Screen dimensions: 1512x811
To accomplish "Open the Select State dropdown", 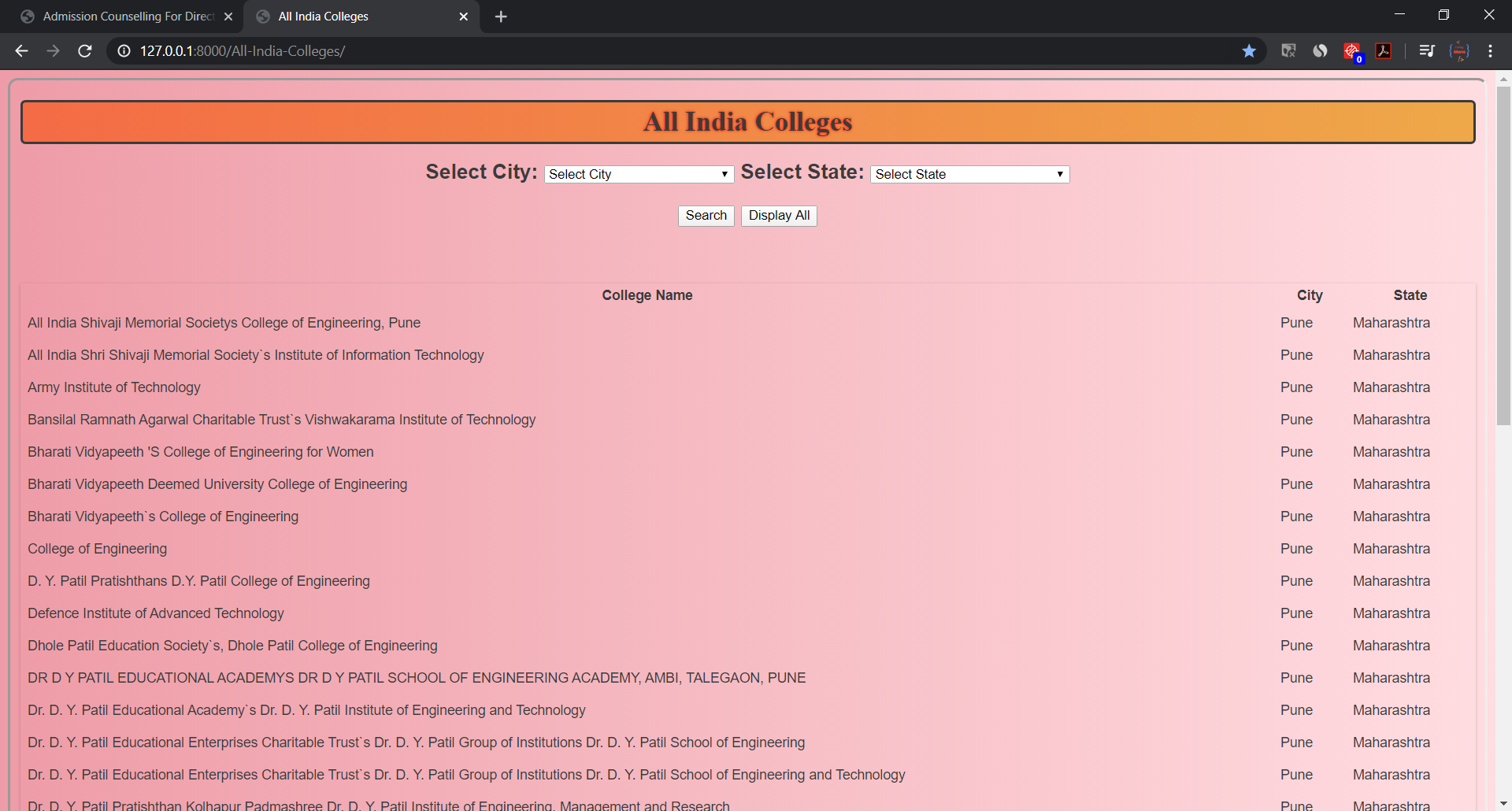I will [x=969, y=174].
